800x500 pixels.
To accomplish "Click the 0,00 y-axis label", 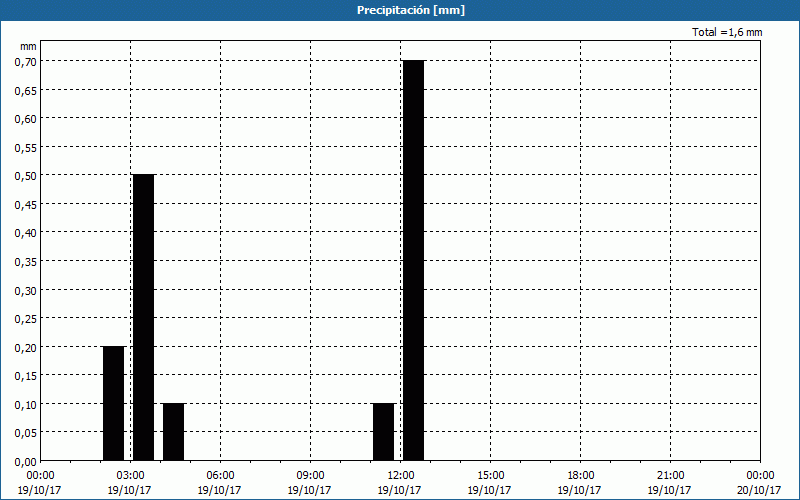I will tap(26, 462).
